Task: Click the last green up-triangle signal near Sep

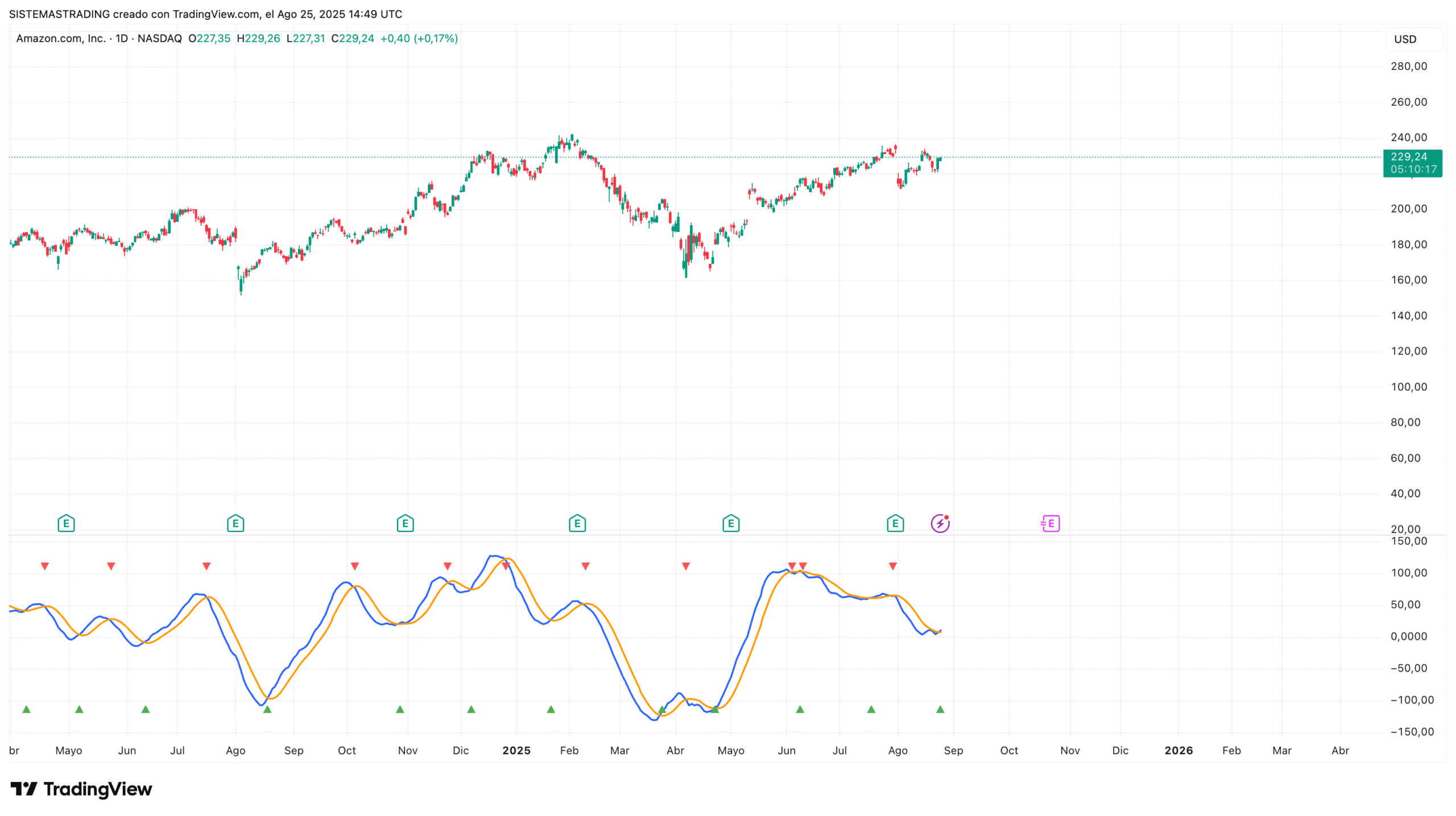Action: [x=940, y=710]
